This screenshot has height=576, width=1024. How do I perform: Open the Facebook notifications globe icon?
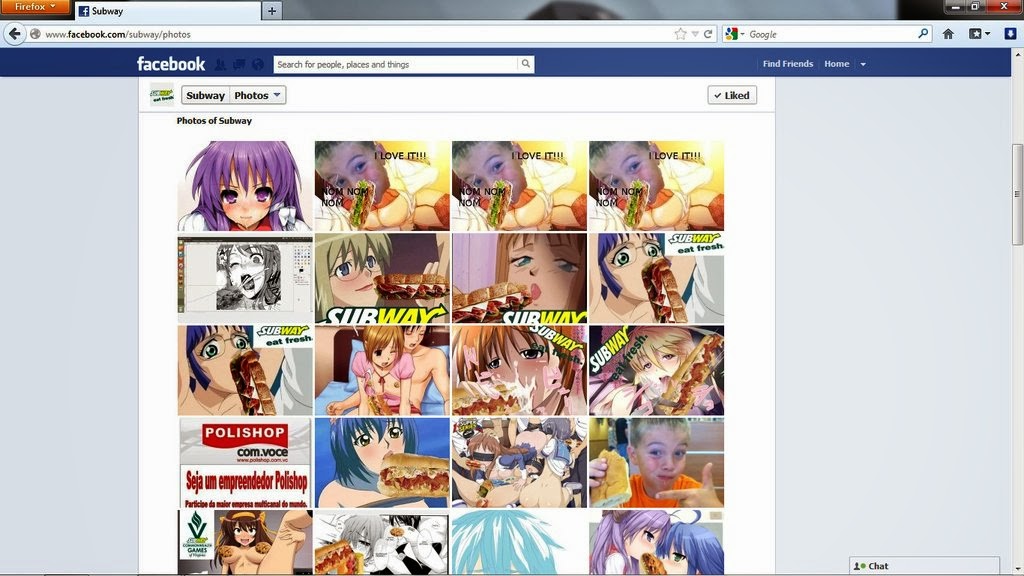pos(258,64)
